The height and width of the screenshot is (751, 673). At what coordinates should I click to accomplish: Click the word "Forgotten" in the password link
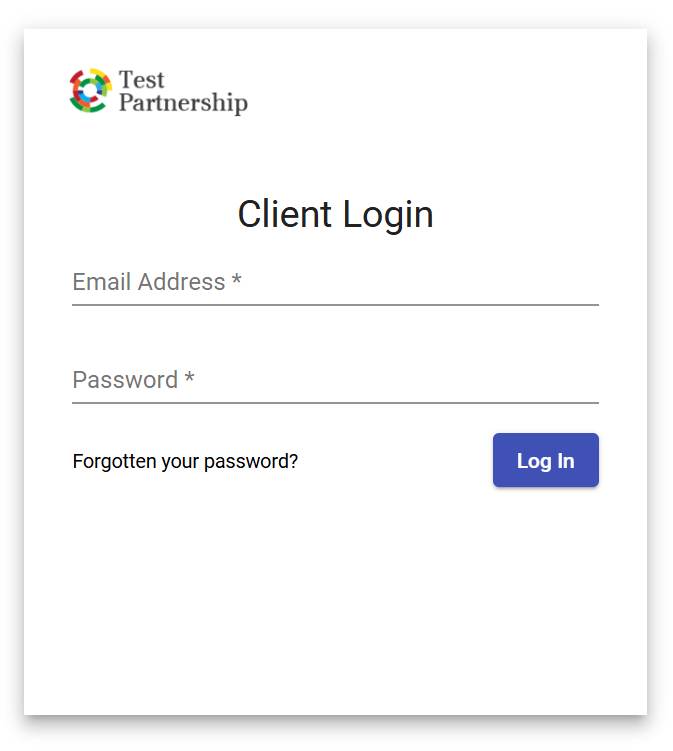(x=114, y=461)
